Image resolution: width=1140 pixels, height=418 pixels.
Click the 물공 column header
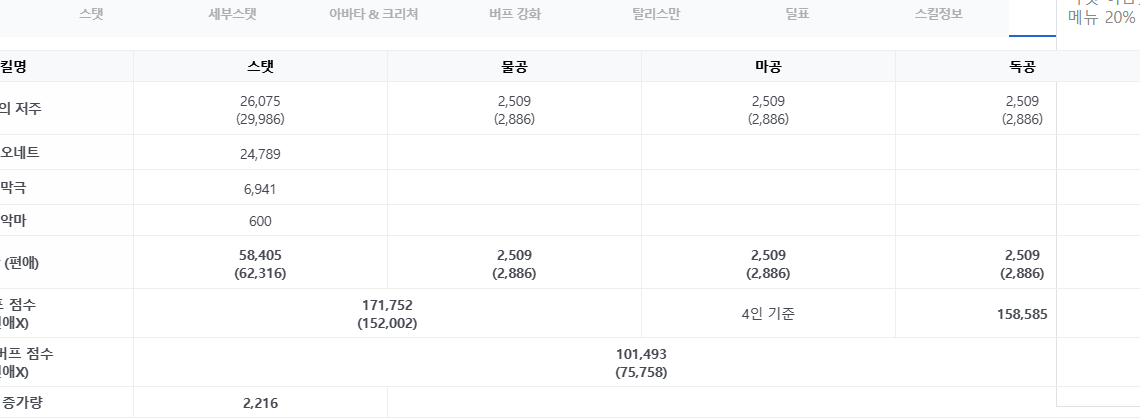(514, 67)
